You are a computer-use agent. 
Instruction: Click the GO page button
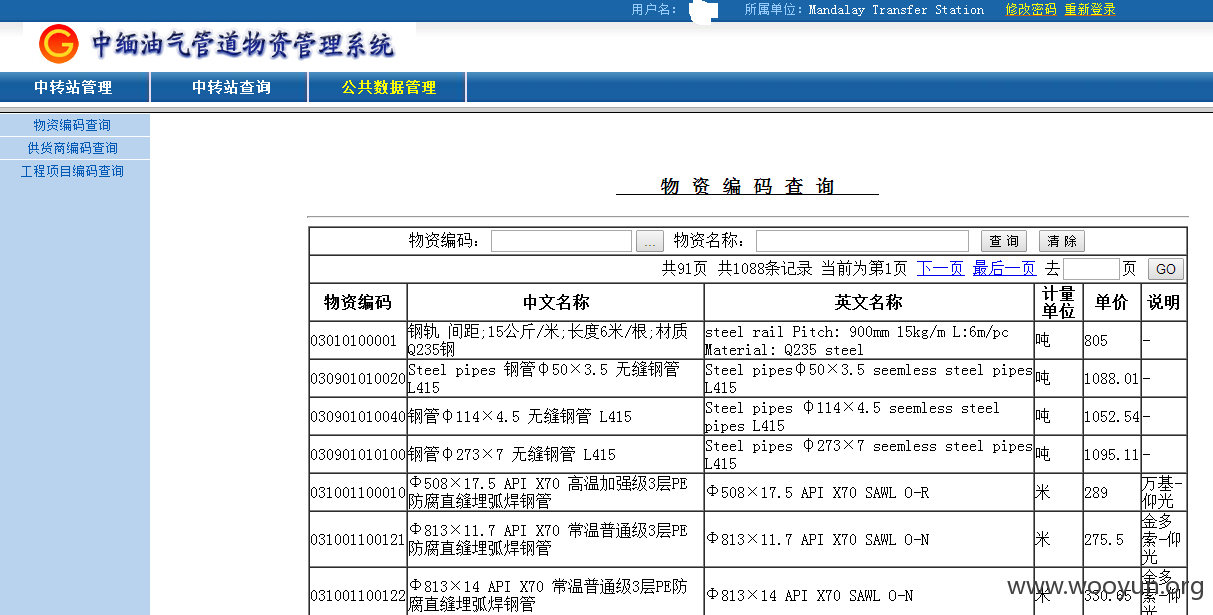1165,269
